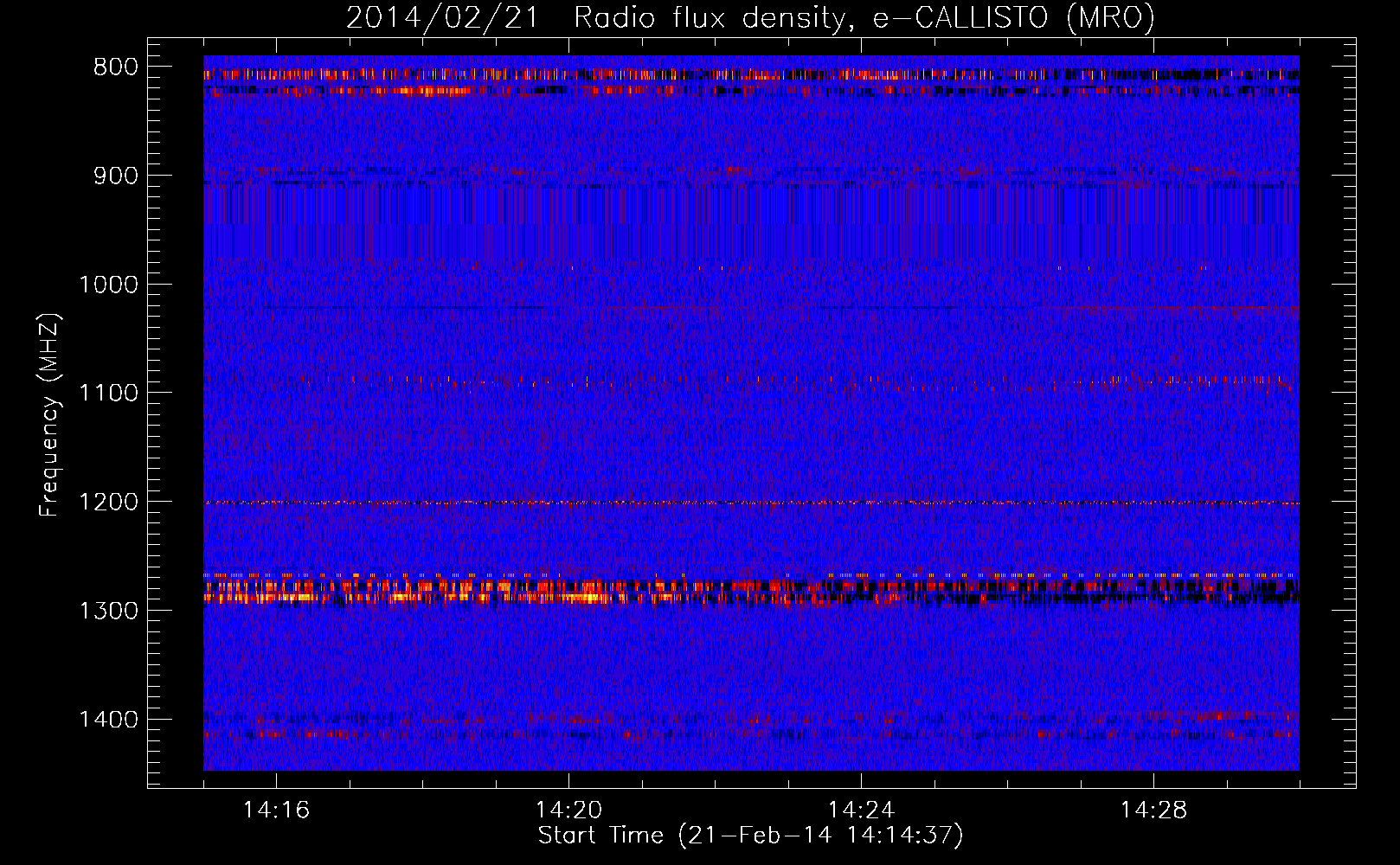Screen dimensions: 1400x865
Task: Click the thin orange line at 1200 MHz
Action: pyautogui.click(x=751, y=503)
